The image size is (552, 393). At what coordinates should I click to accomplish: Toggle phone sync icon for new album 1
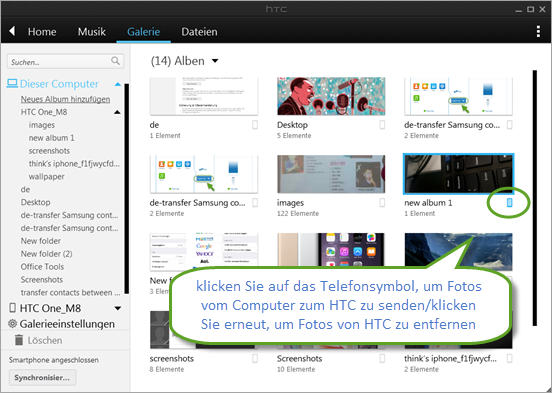tap(509, 202)
